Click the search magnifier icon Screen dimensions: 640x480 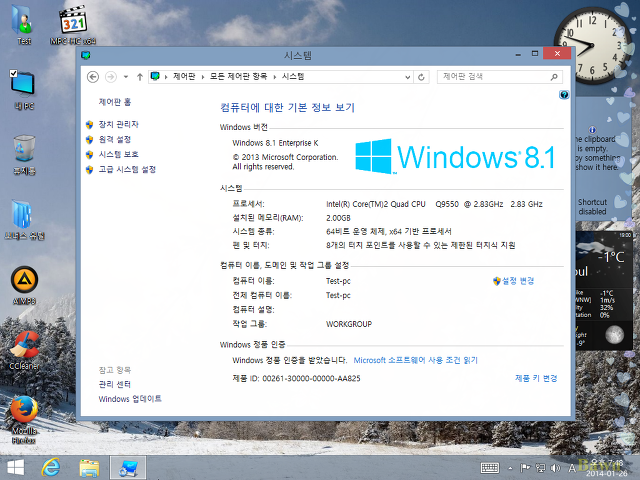pos(554,77)
